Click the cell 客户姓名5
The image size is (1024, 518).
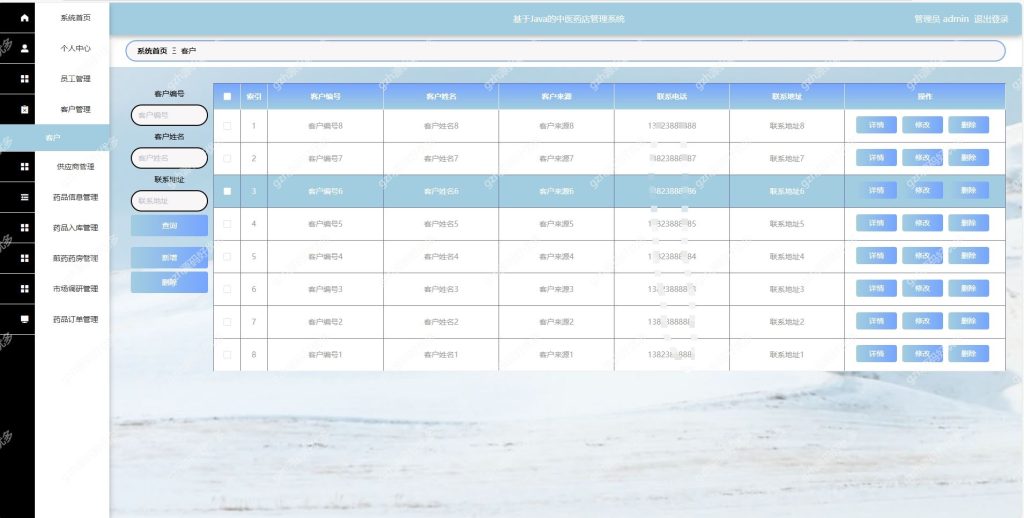click(441, 224)
